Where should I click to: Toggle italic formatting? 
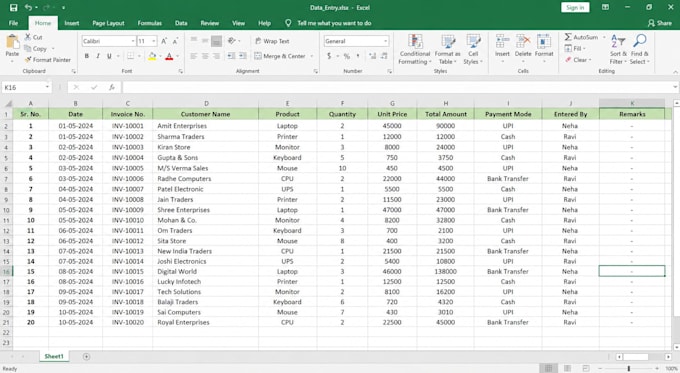point(98,56)
